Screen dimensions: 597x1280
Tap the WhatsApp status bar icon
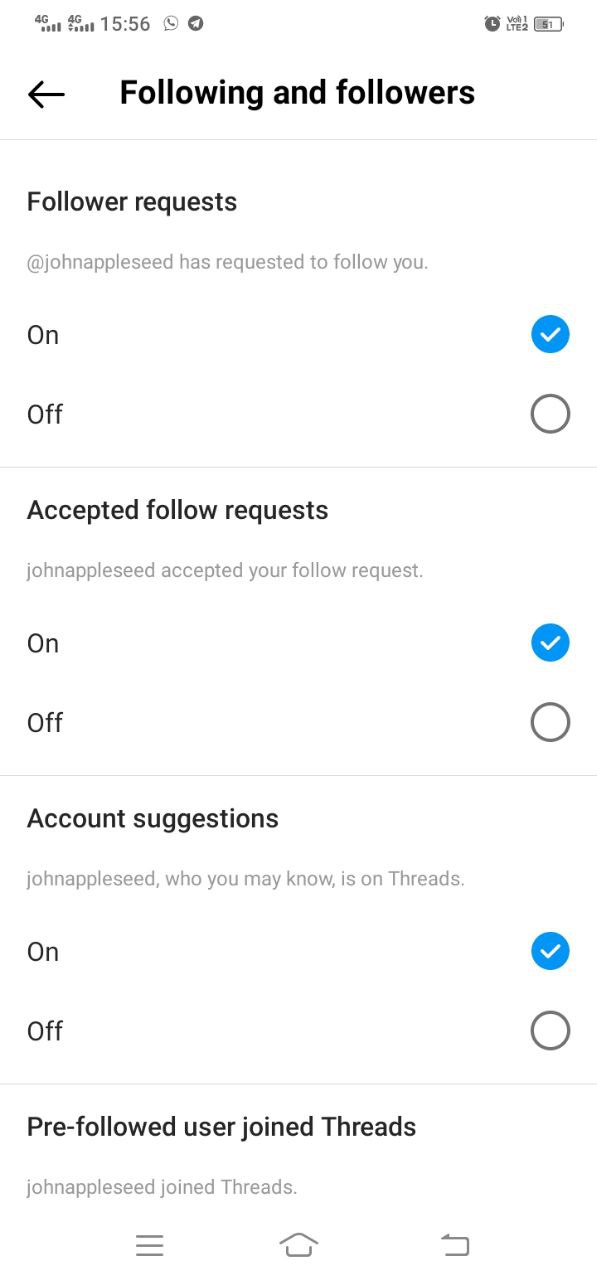coord(171,23)
